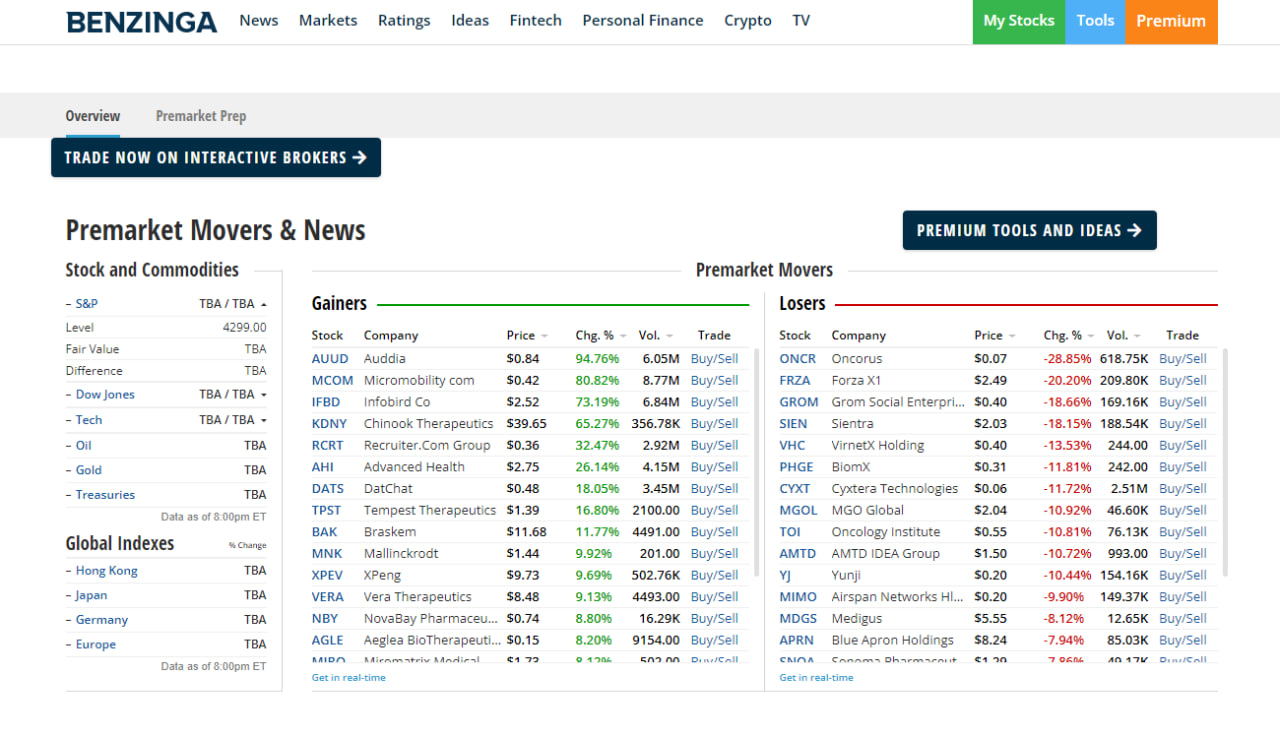This screenshot has height=735, width=1280.
Task: Open the IFBD ticker link
Action: [326, 402]
